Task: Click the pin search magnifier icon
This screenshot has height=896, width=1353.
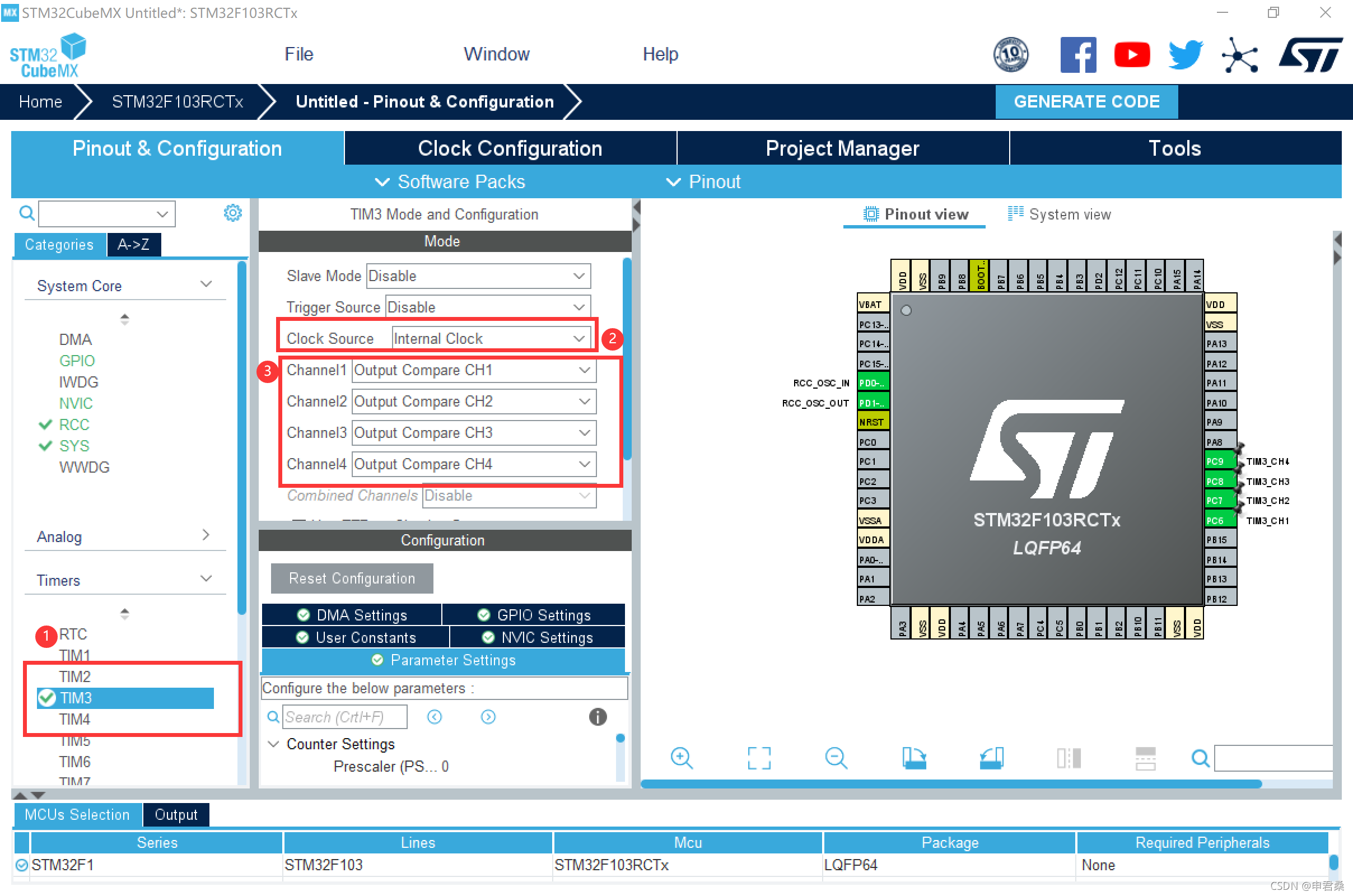Action: pyautogui.click(x=1200, y=759)
